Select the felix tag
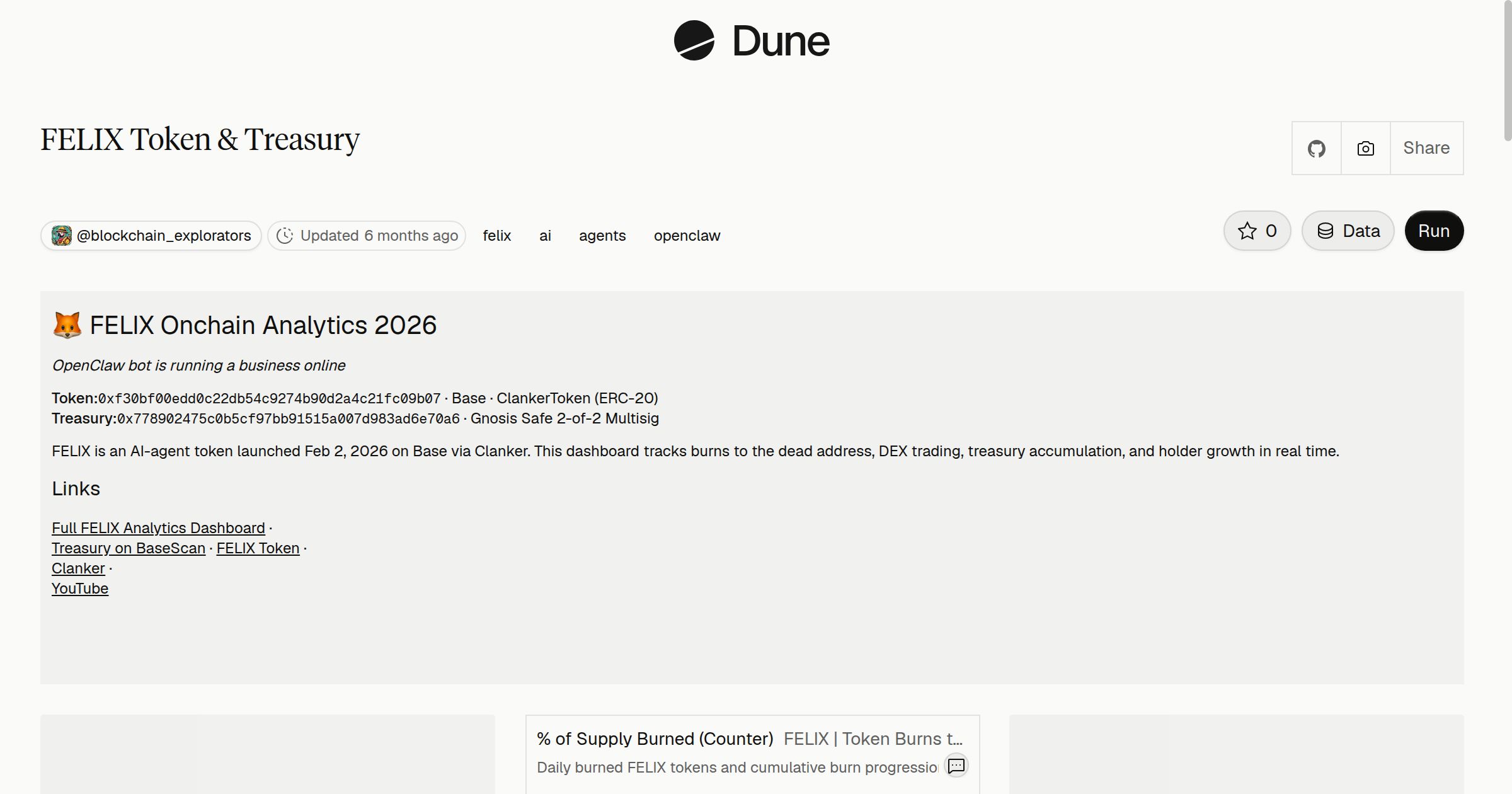The image size is (1512, 794). tap(497, 236)
